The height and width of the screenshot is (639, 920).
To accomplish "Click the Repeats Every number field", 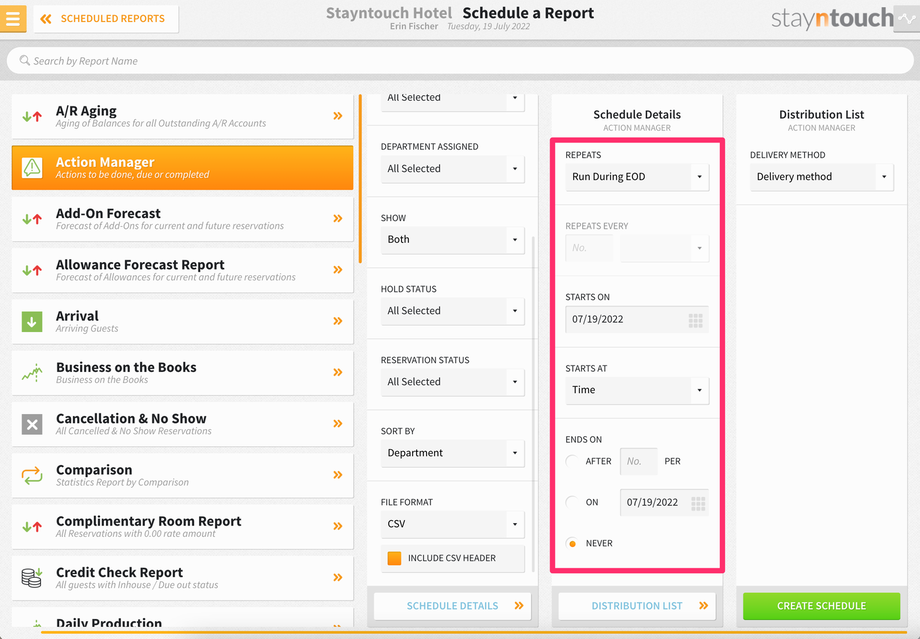I will pos(589,248).
